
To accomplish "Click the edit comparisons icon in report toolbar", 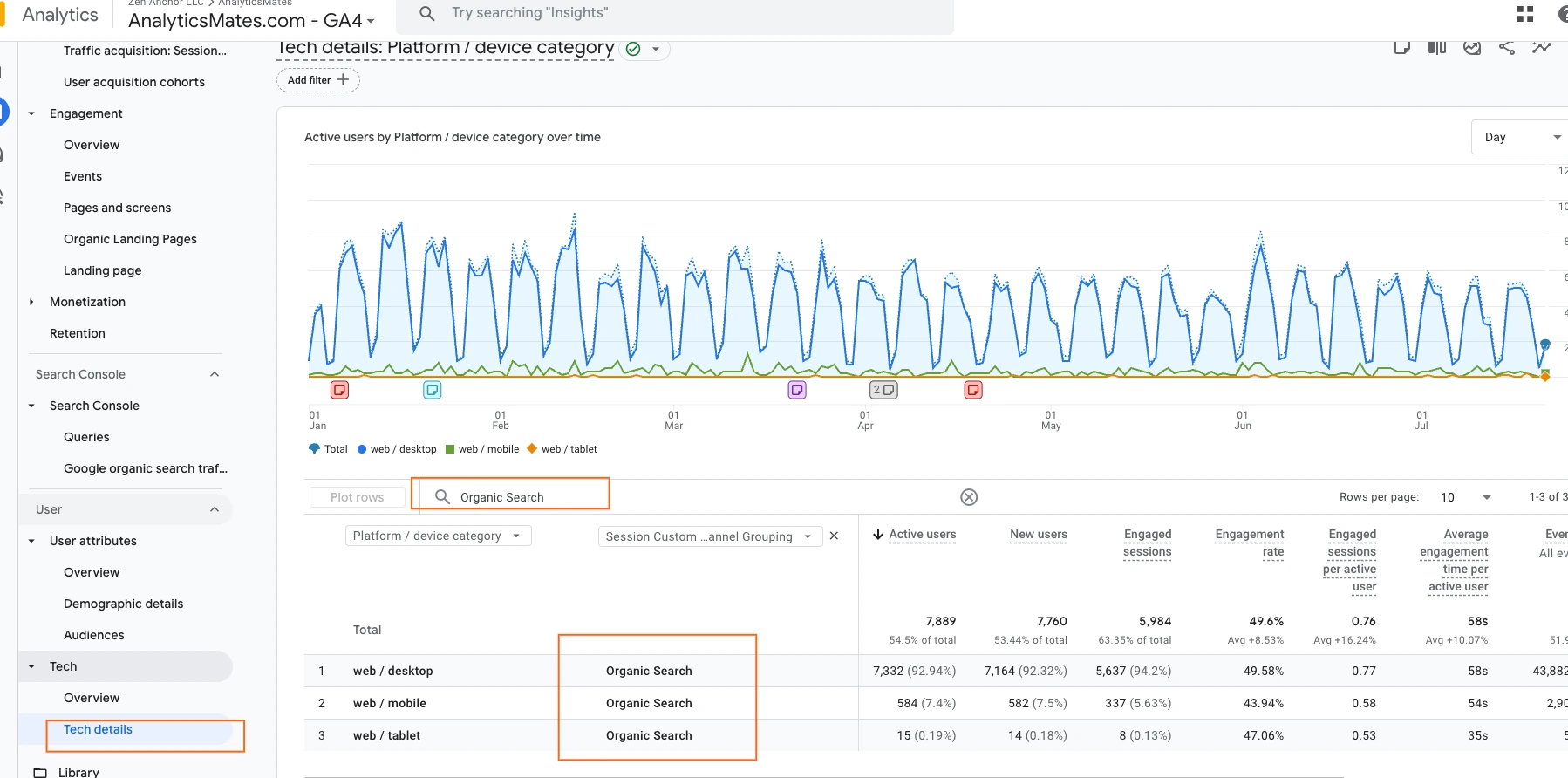I will coord(1402,47).
